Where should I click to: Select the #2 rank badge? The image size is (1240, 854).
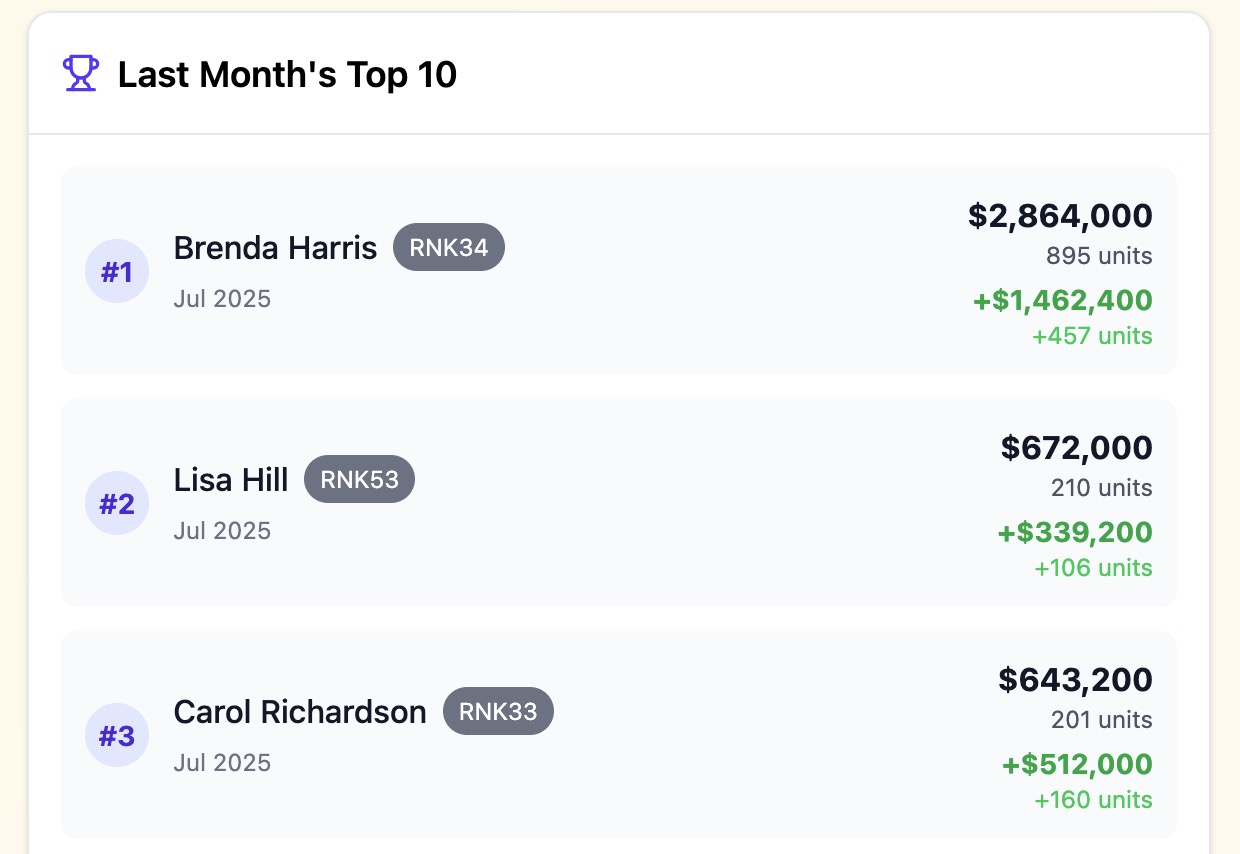116,503
